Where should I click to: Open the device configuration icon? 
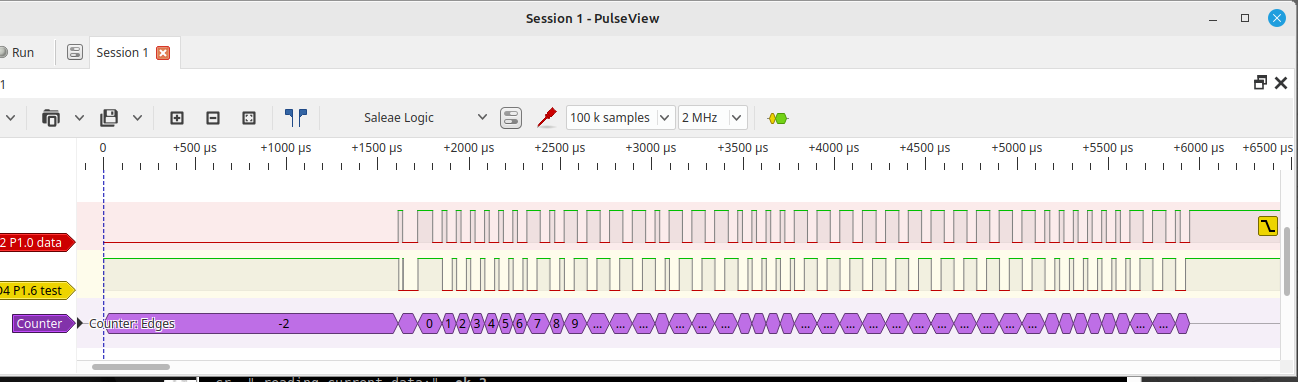511,118
